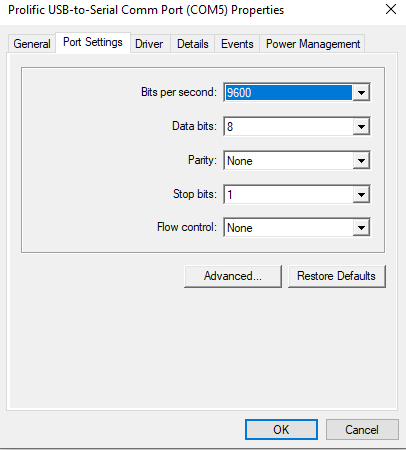Expand the Data bits dropdown arrow
The image size is (406, 450).
click(361, 126)
